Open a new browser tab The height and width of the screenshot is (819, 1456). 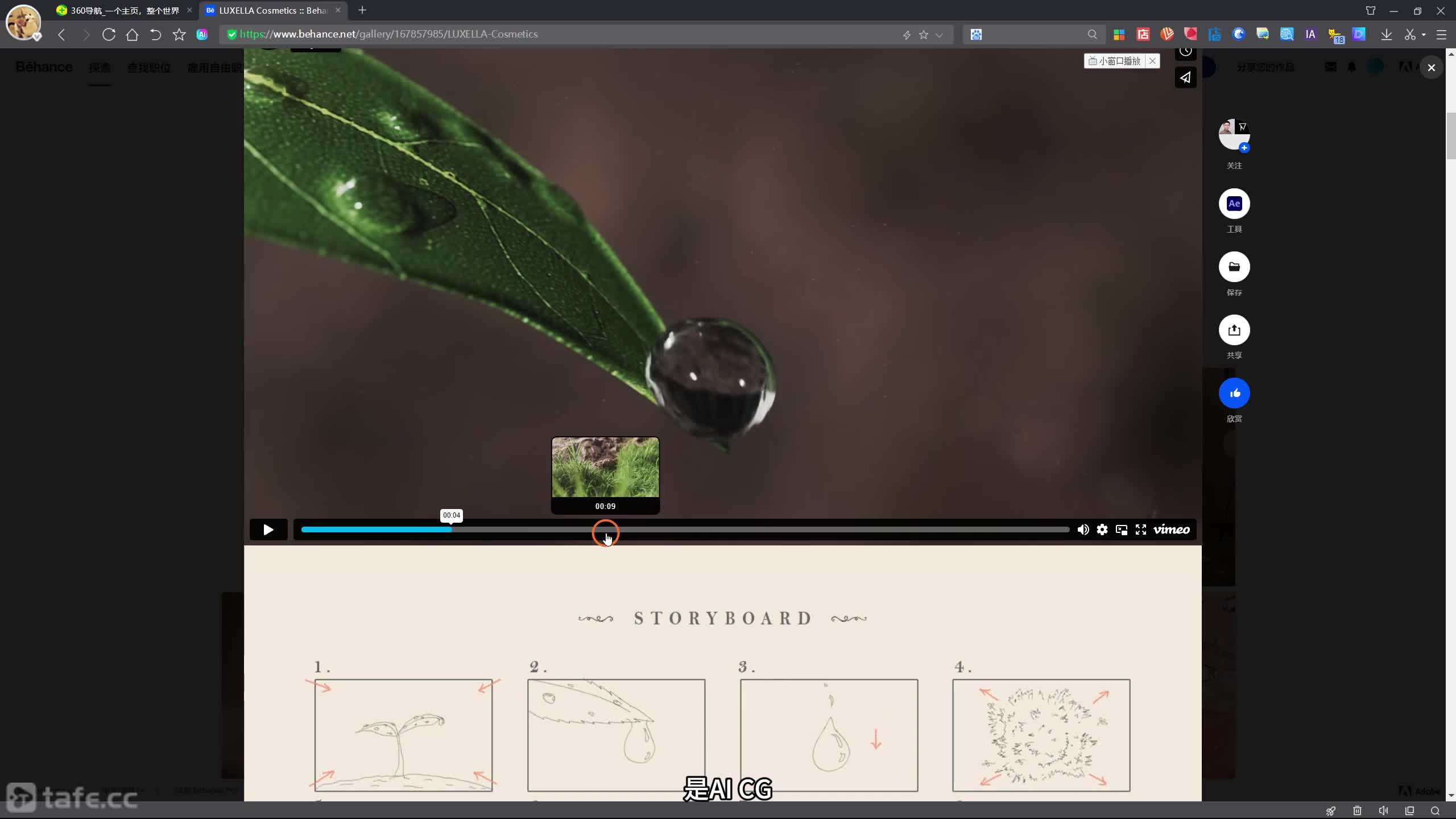[362, 10]
